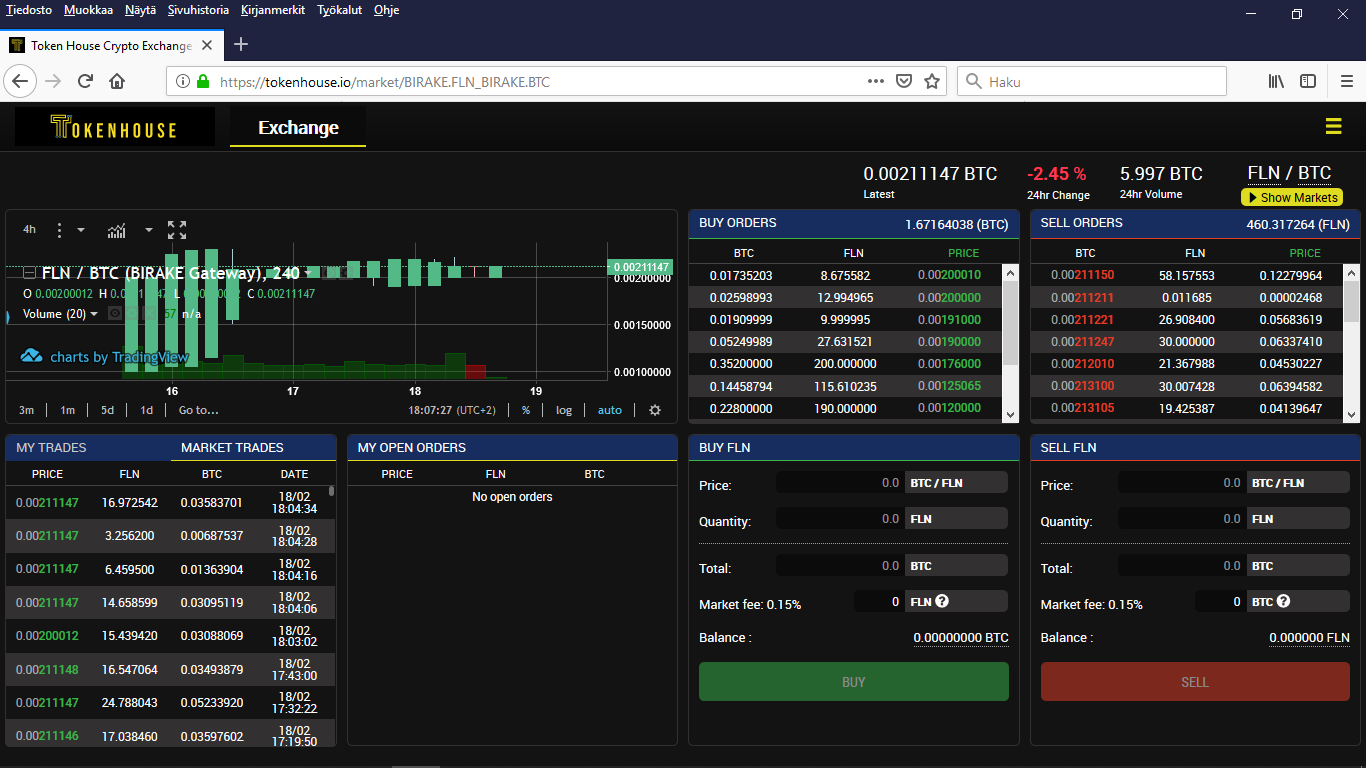Select the 5d chart range
The height and width of the screenshot is (768, 1366).
point(107,410)
